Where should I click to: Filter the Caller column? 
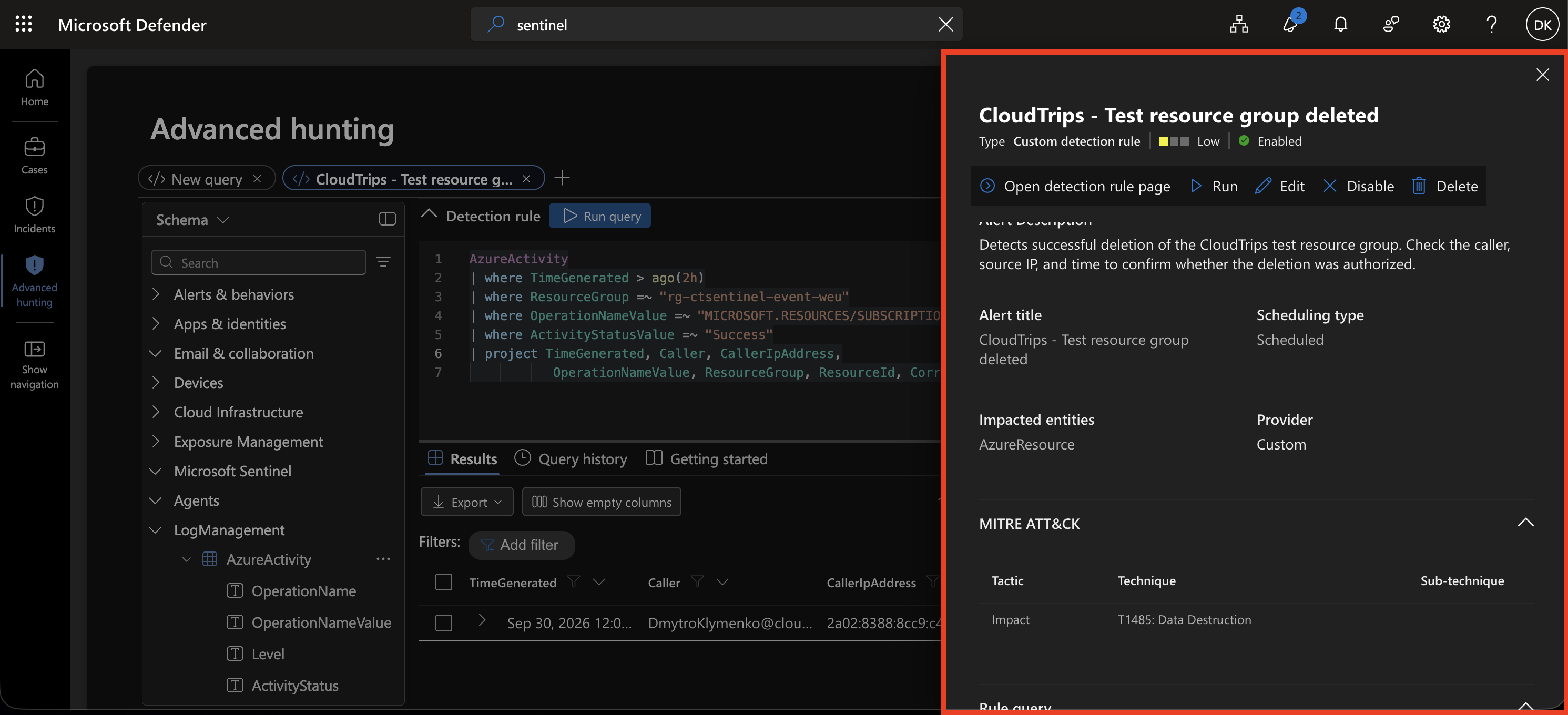[698, 582]
